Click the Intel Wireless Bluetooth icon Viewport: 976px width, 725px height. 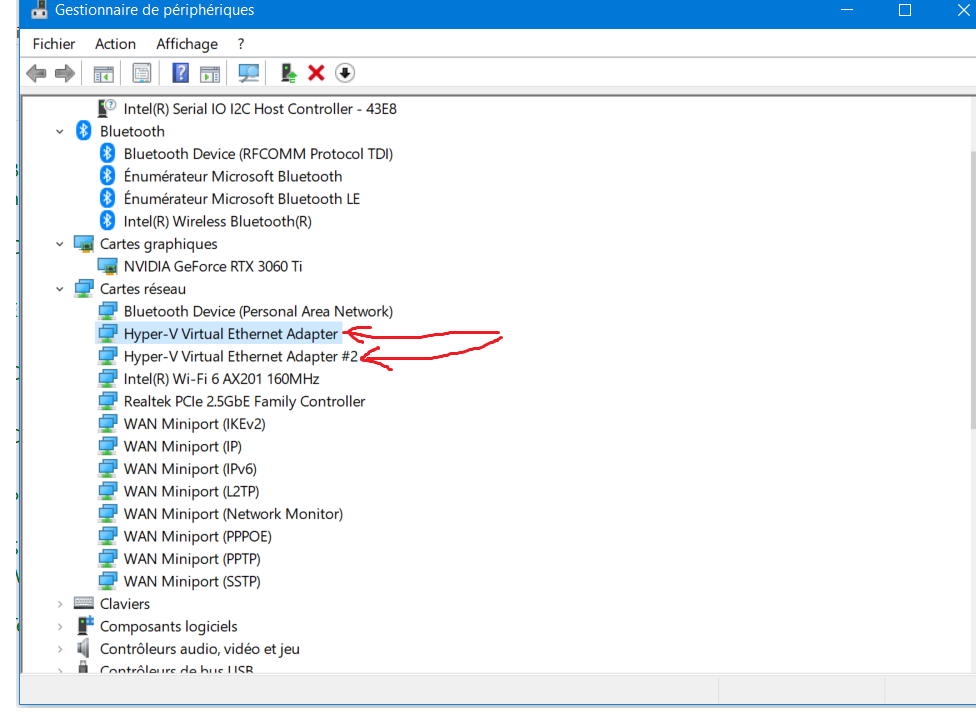point(107,221)
